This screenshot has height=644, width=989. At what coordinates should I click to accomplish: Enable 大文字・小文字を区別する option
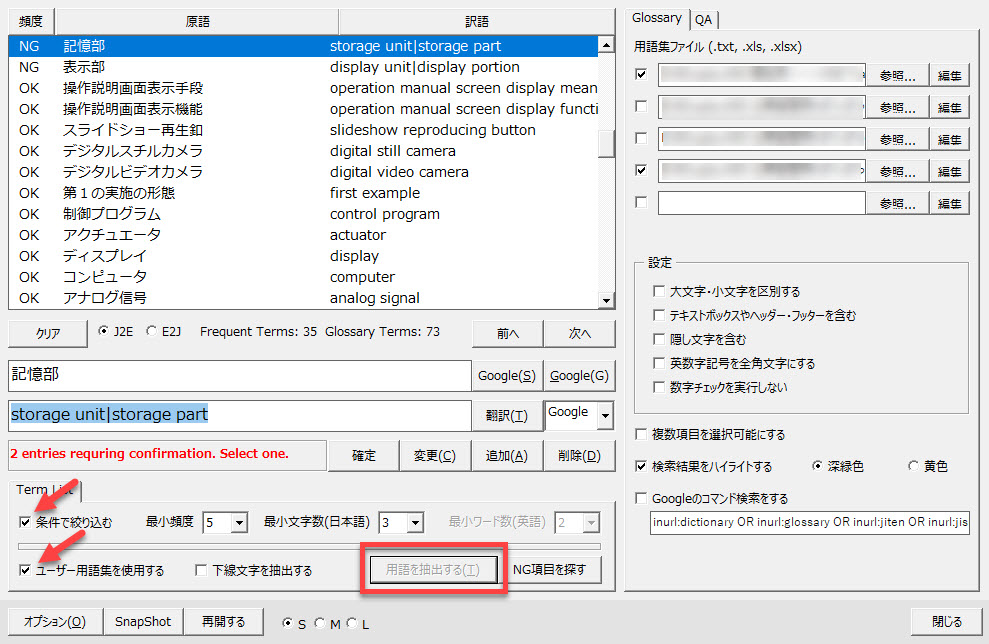tap(659, 292)
